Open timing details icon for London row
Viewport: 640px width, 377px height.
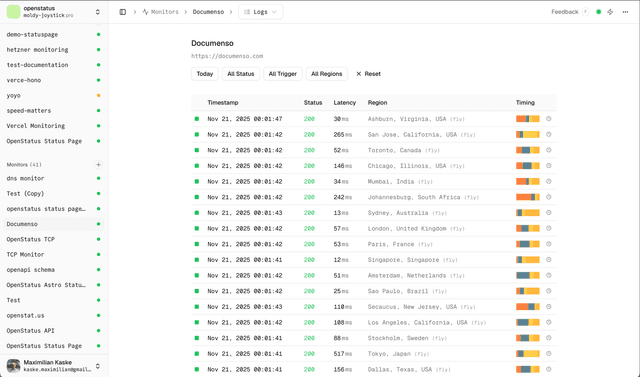[549, 228]
